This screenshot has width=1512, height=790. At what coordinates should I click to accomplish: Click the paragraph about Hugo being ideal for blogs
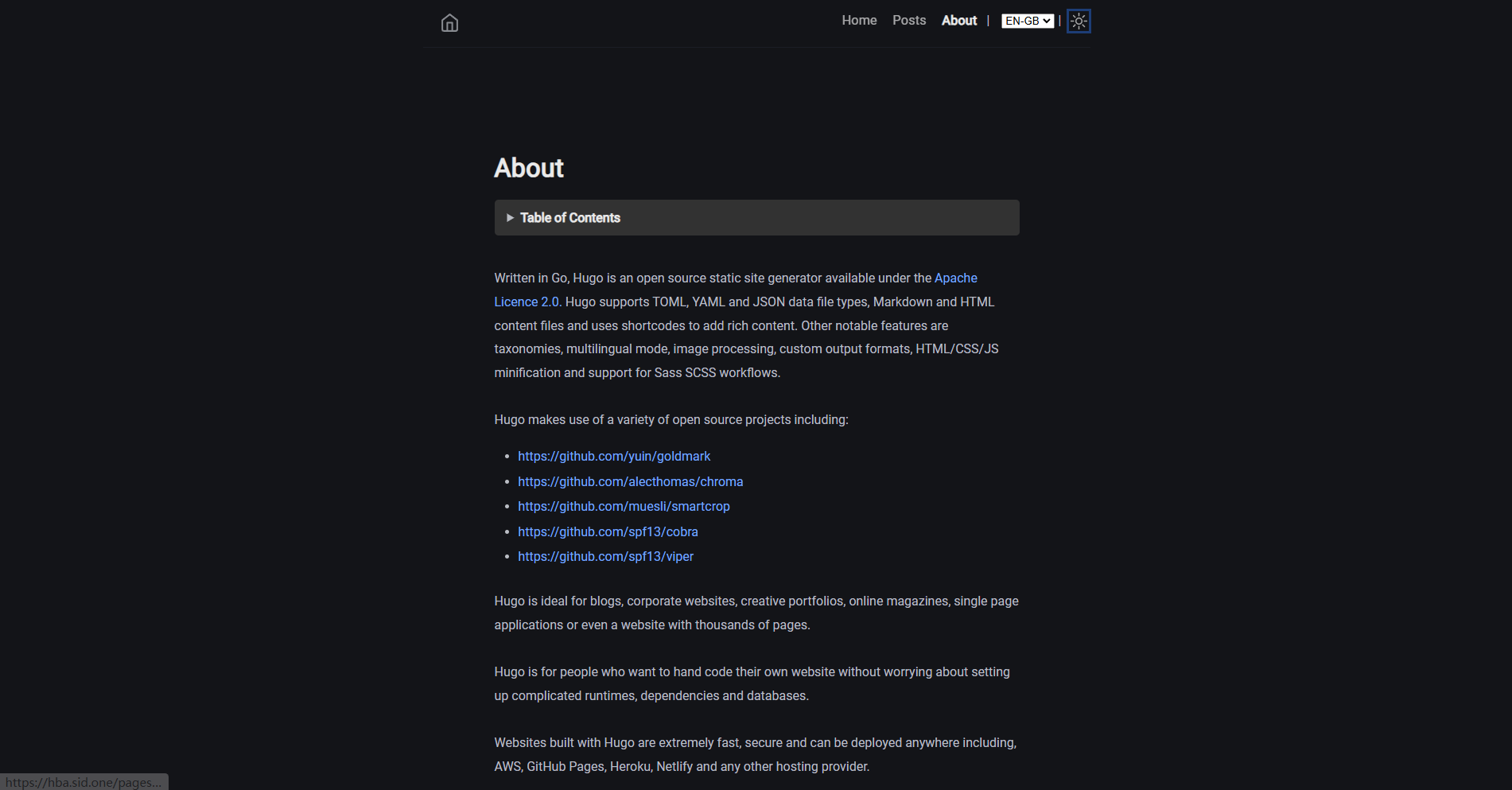[x=756, y=613]
